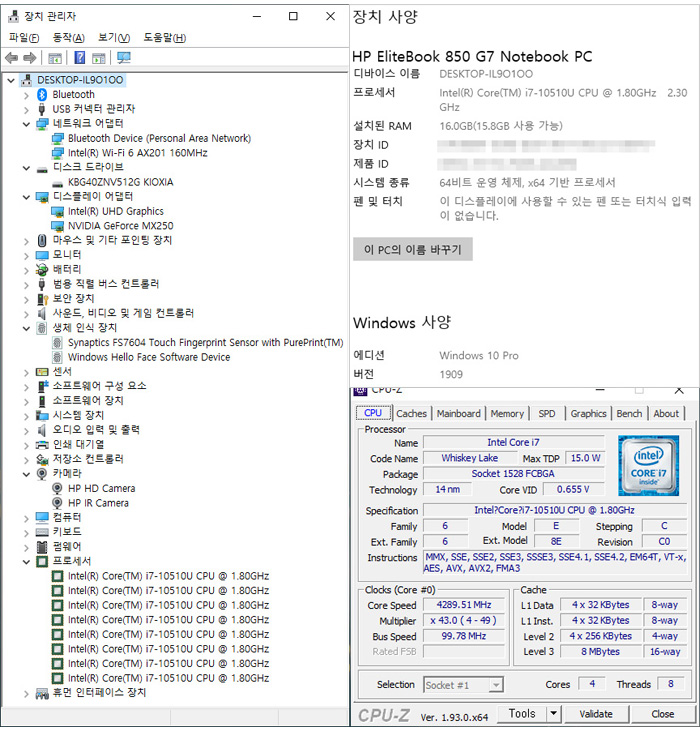This screenshot has height=731, width=700.
Task: Open the 보기(V) menu
Action: point(114,38)
